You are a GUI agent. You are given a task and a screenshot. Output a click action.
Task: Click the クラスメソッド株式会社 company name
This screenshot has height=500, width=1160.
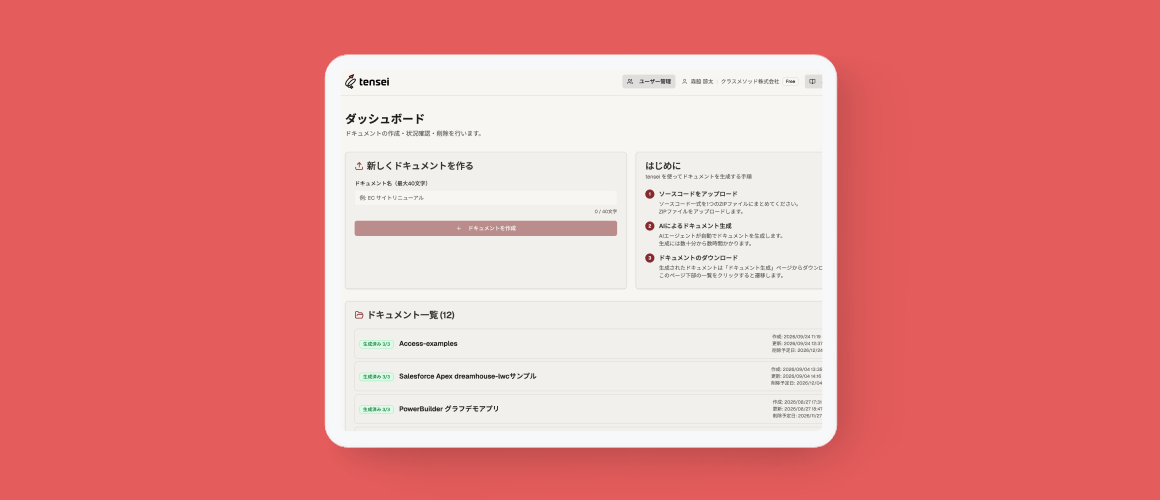[750, 81]
